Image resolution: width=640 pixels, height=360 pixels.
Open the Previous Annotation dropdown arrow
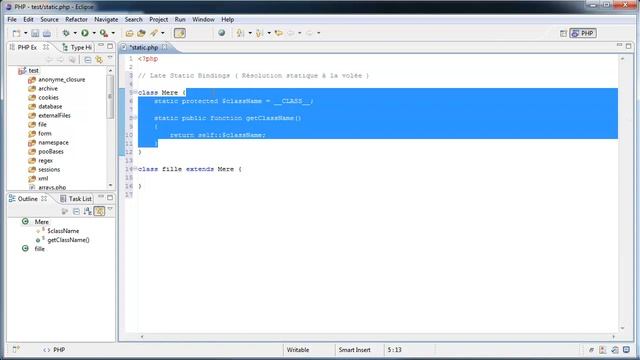269,33
